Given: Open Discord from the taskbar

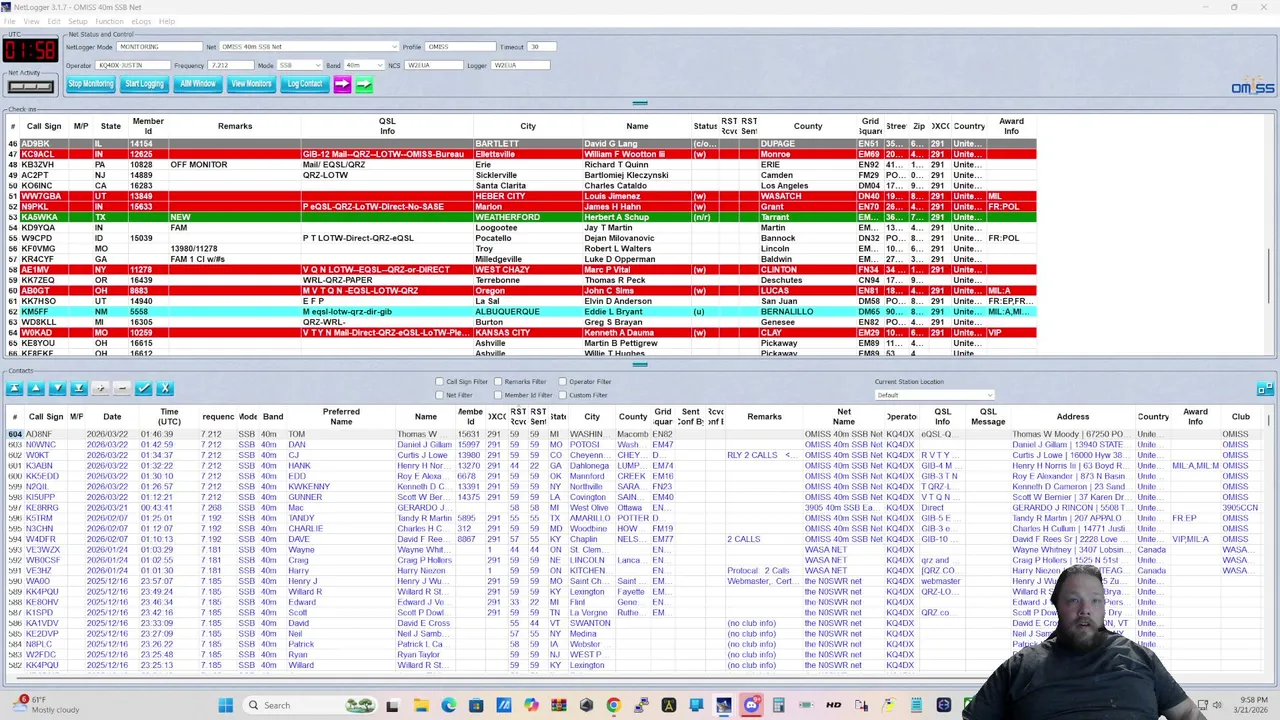Looking at the screenshot, I should pyautogui.click(x=751, y=705).
